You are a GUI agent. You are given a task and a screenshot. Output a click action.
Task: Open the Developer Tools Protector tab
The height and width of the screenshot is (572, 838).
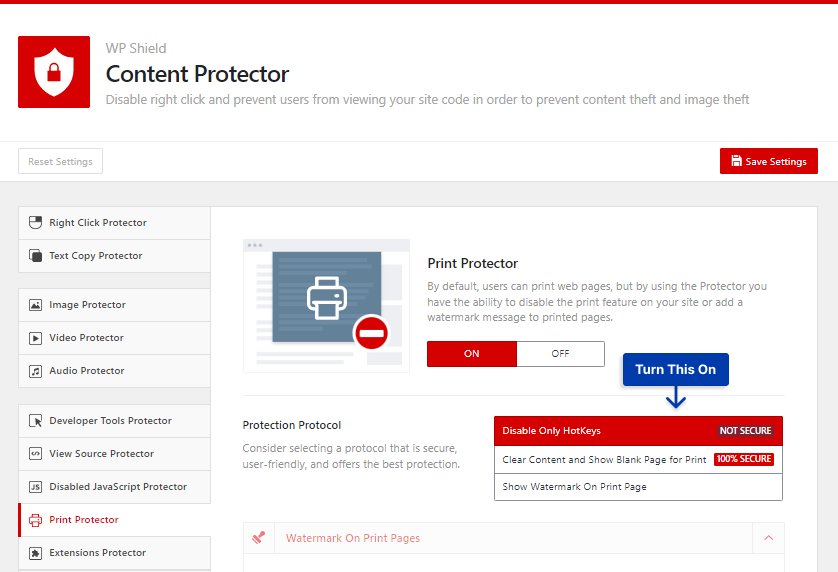(x=114, y=421)
